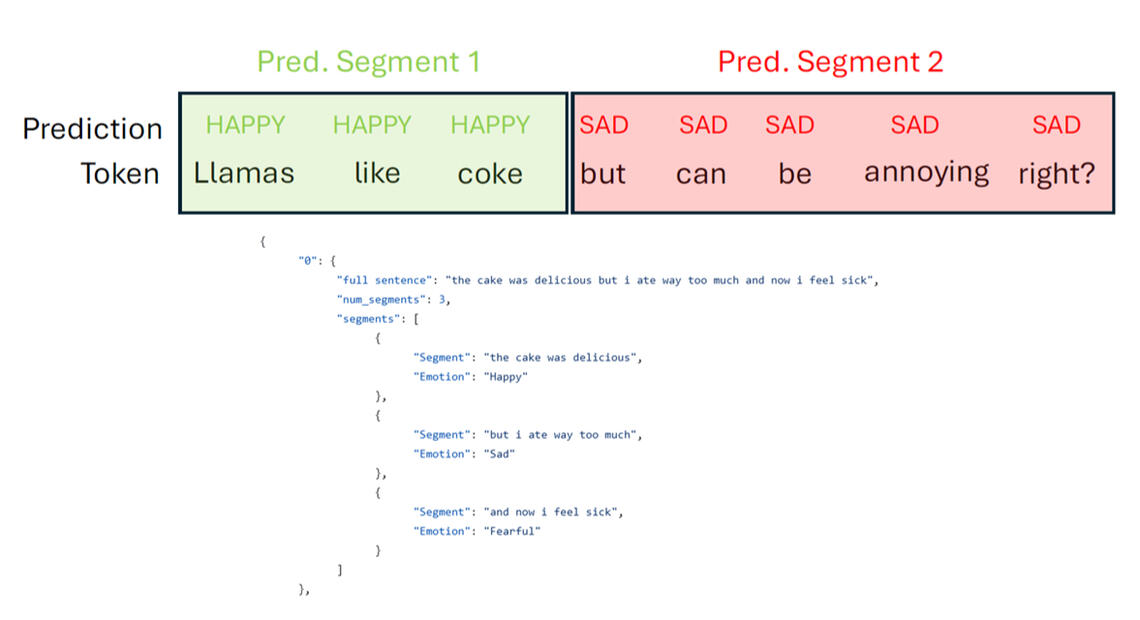
Task: Click the 'Prediction' row label
Action: [x=92, y=129]
